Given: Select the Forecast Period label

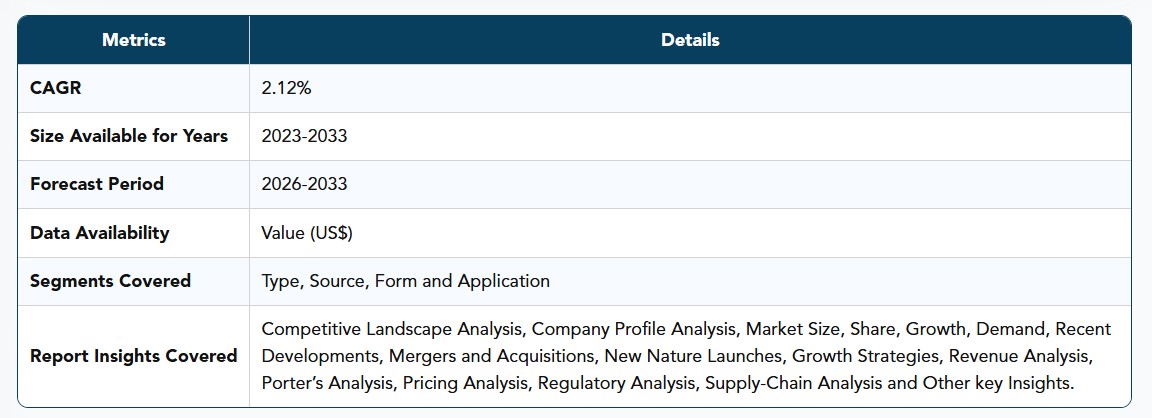Looking at the screenshot, I should tap(97, 184).
